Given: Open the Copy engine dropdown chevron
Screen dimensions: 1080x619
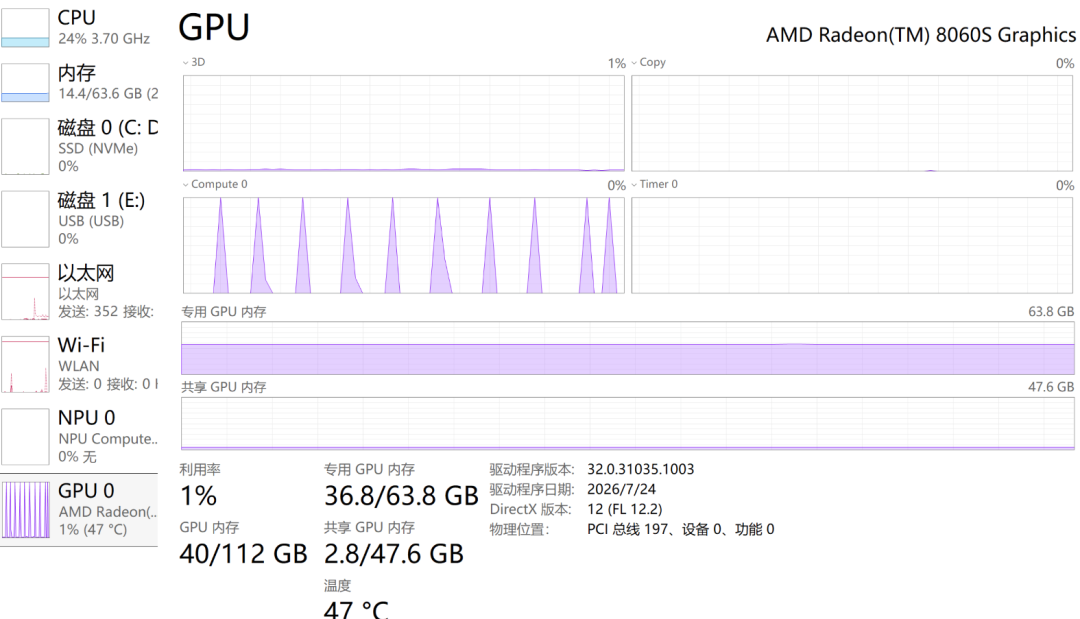Looking at the screenshot, I should tap(634, 63).
